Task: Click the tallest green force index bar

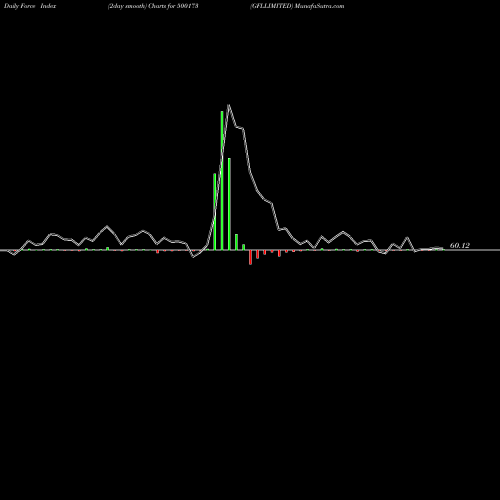Action: pos(222,180)
